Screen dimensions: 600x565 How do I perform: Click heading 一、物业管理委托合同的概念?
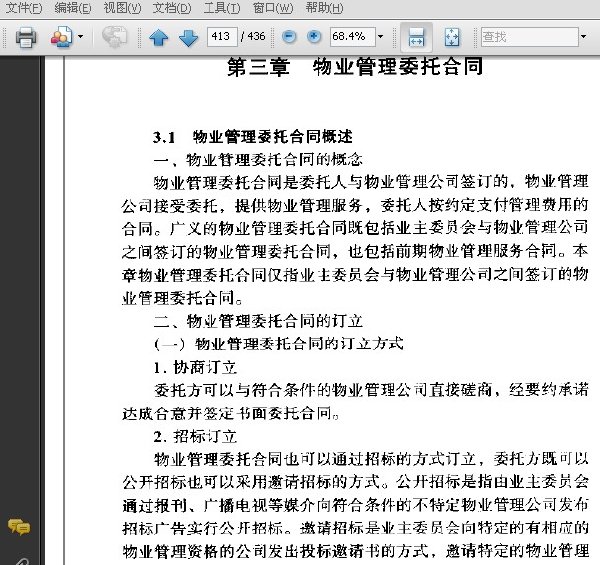[x=258, y=160]
